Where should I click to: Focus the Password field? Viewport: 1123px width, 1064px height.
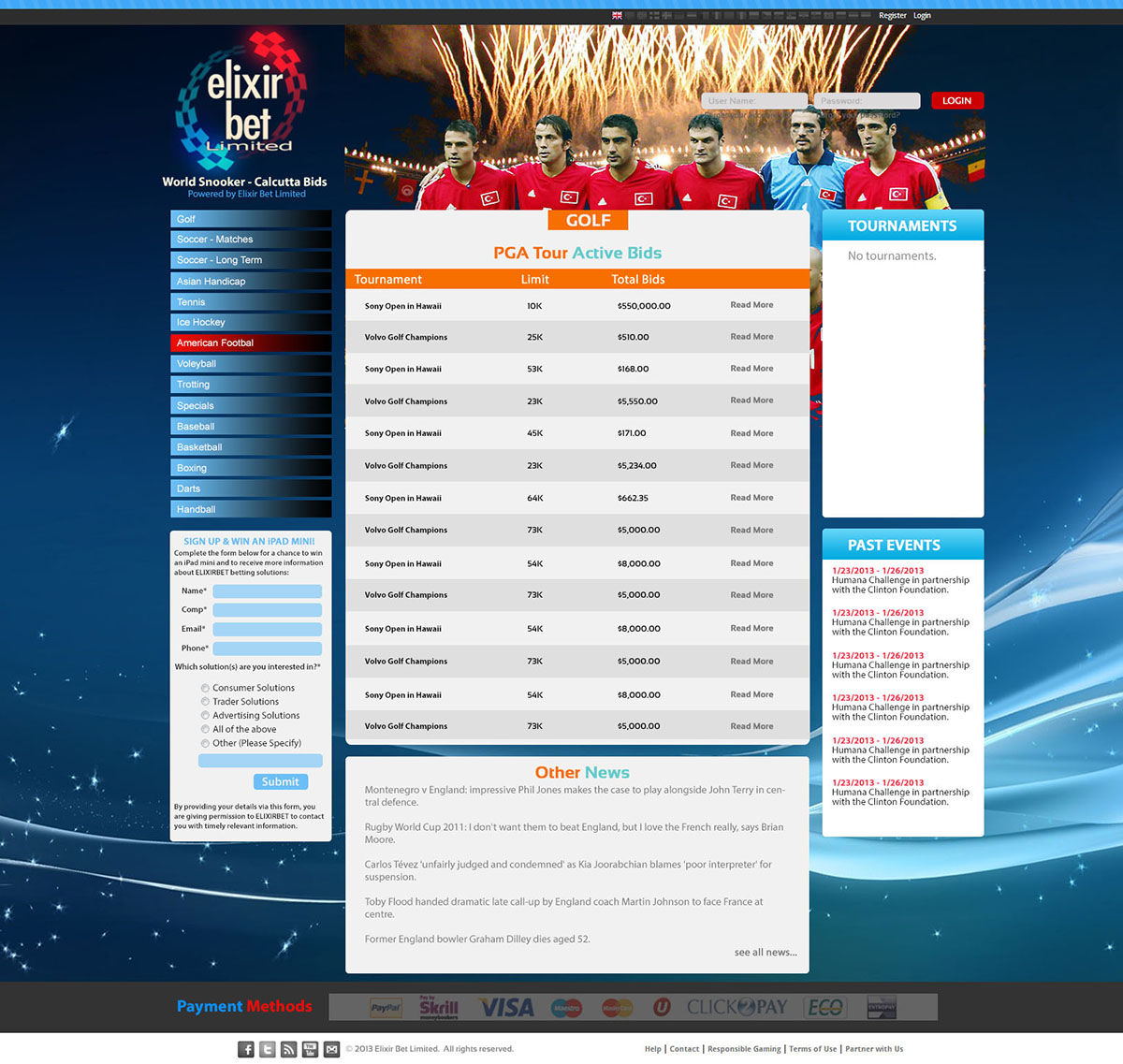click(868, 101)
